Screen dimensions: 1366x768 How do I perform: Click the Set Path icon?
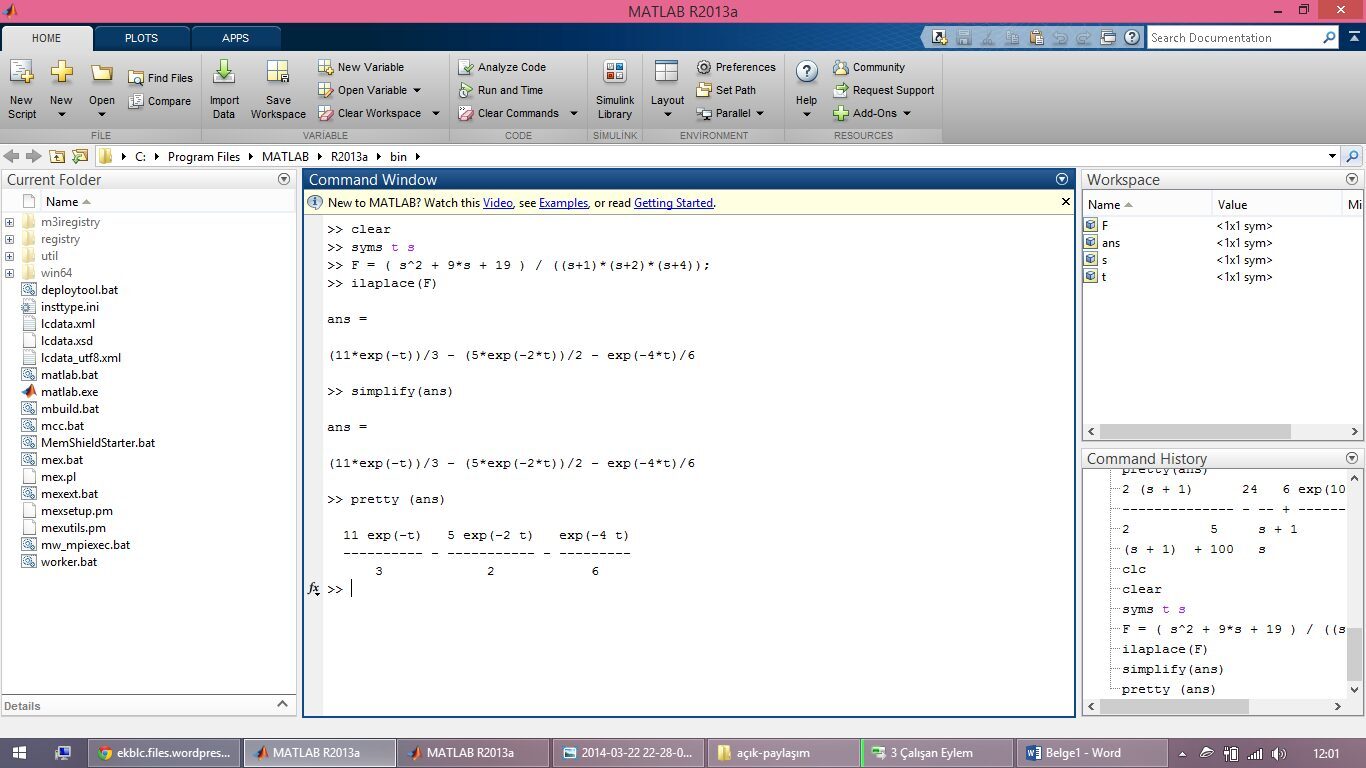tap(704, 90)
